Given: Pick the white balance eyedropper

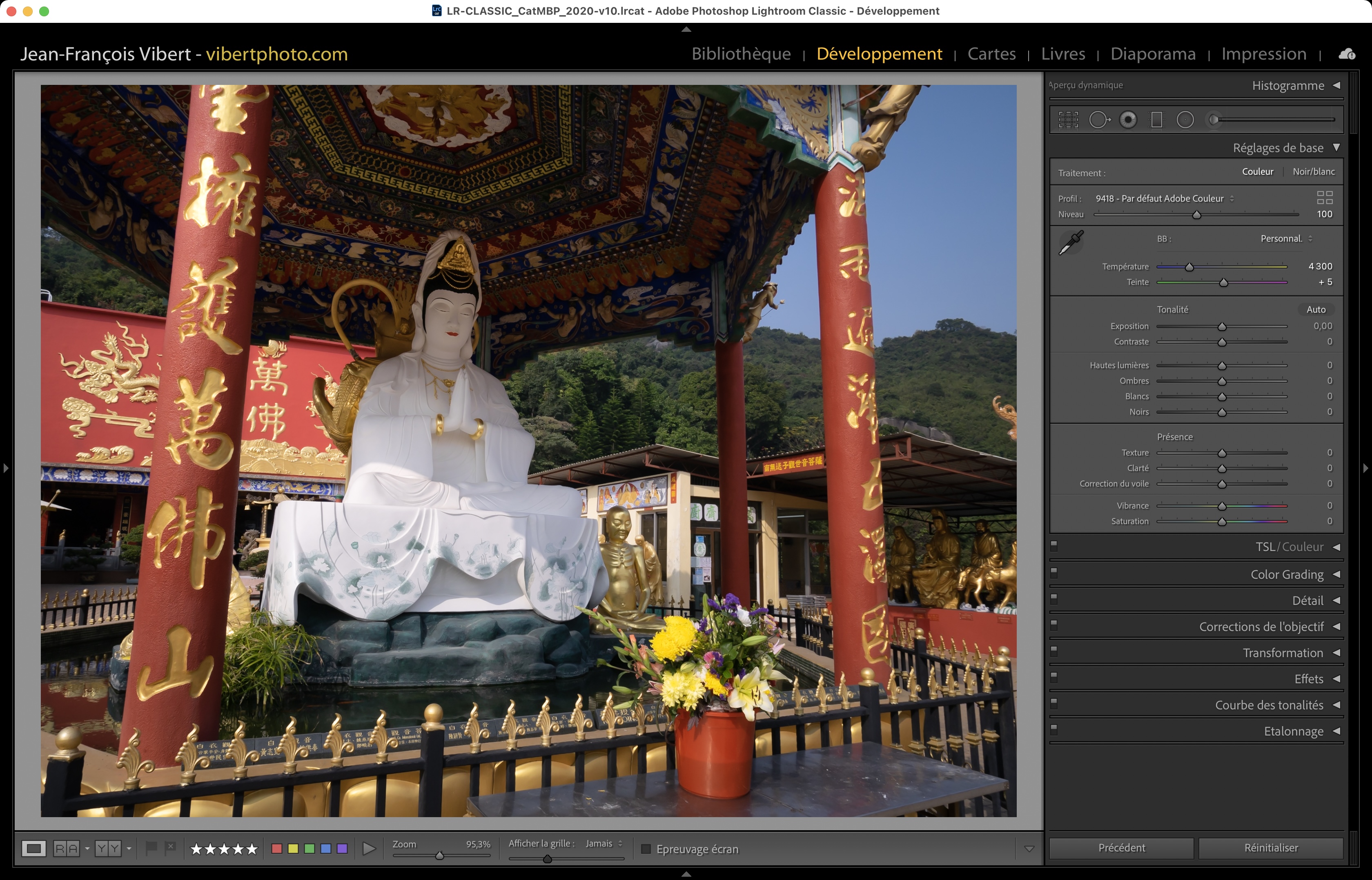Looking at the screenshot, I should tap(1071, 243).
